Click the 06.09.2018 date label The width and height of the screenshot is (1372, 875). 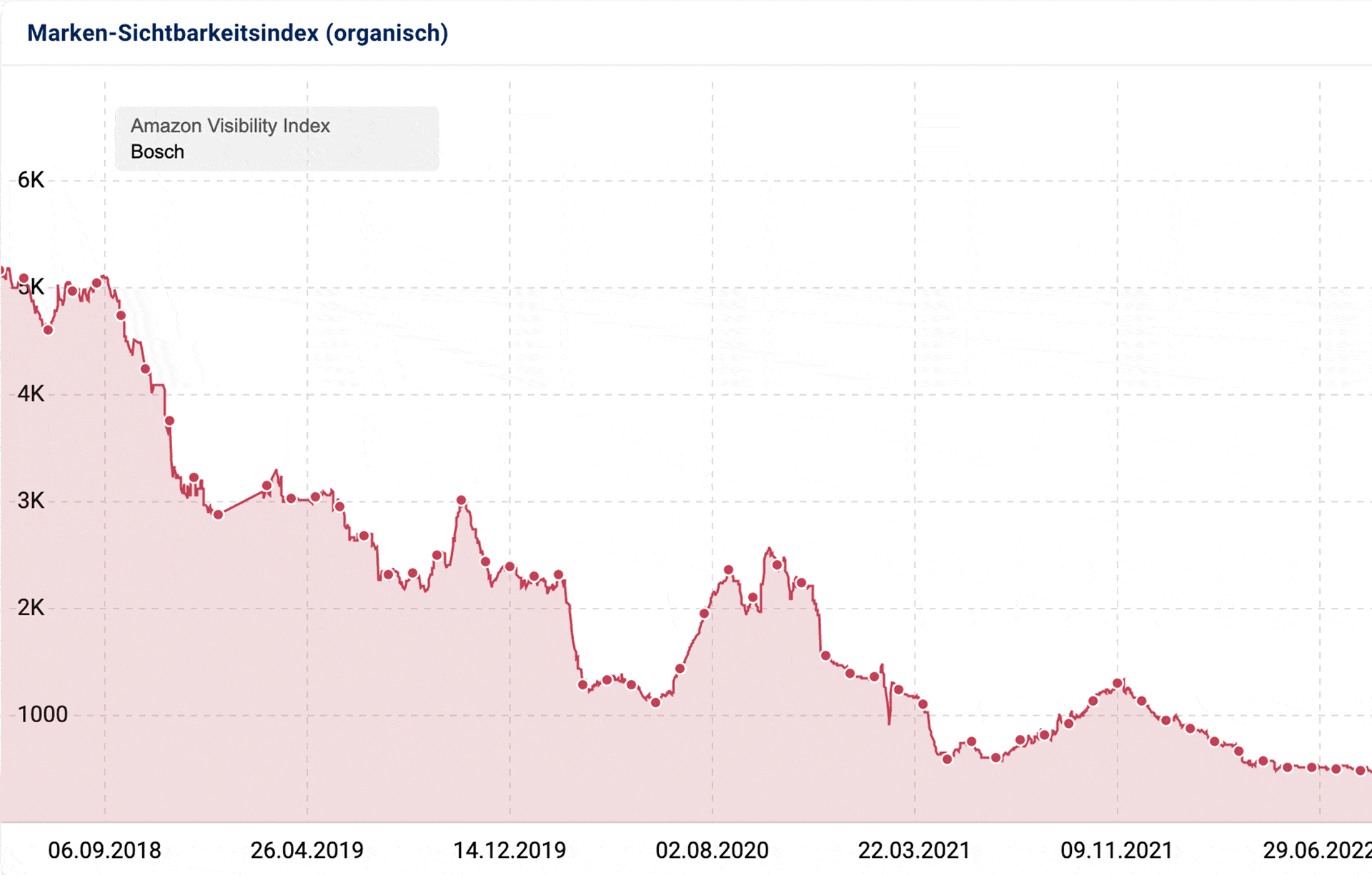coord(104,850)
